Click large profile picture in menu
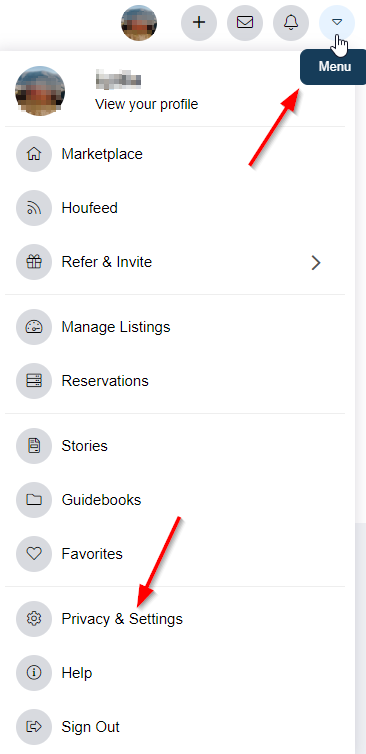Image resolution: width=366 pixels, height=754 pixels. (40, 90)
